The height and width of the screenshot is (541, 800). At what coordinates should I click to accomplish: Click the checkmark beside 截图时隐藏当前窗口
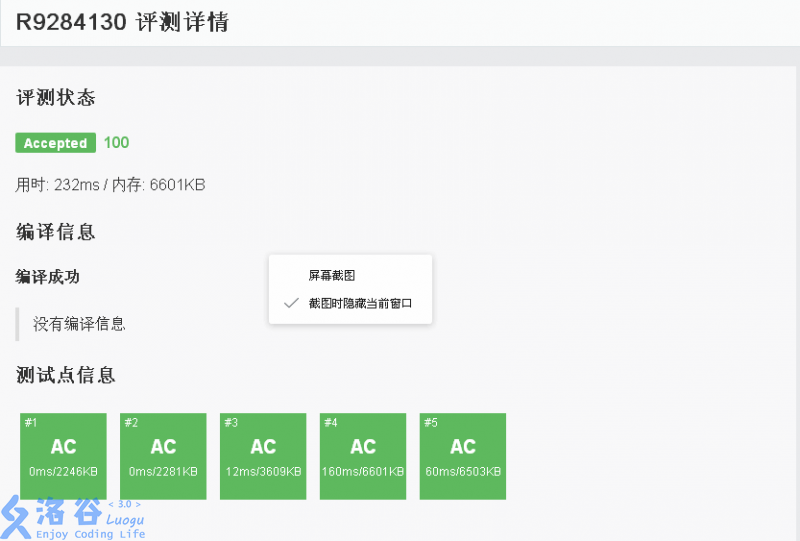coord(291,303)
